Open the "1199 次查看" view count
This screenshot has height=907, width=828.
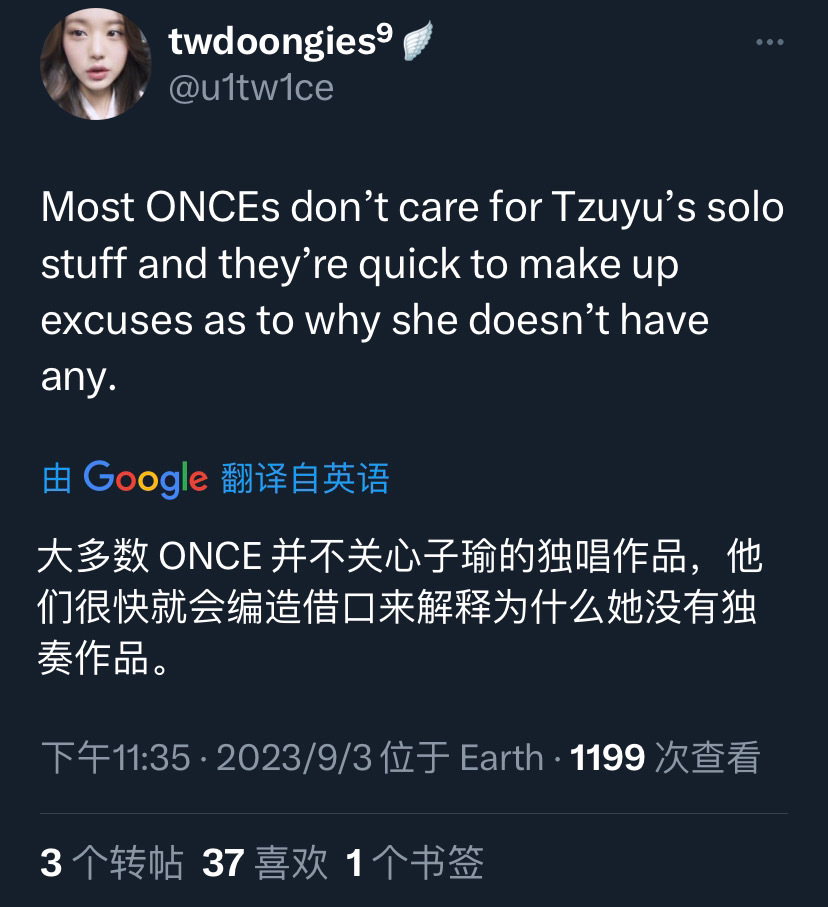pos(665,757)
